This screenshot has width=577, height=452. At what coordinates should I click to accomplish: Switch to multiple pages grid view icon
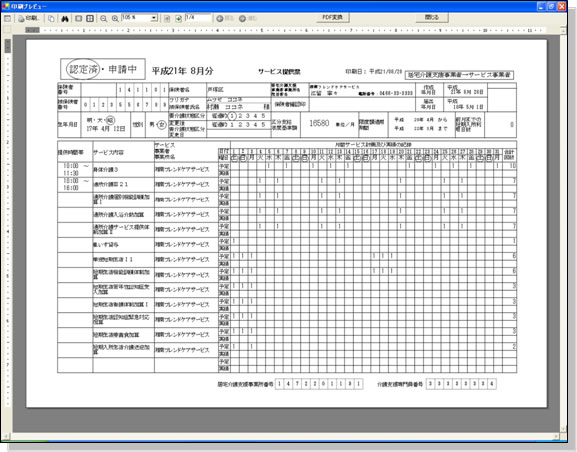(x=90, y=18)
